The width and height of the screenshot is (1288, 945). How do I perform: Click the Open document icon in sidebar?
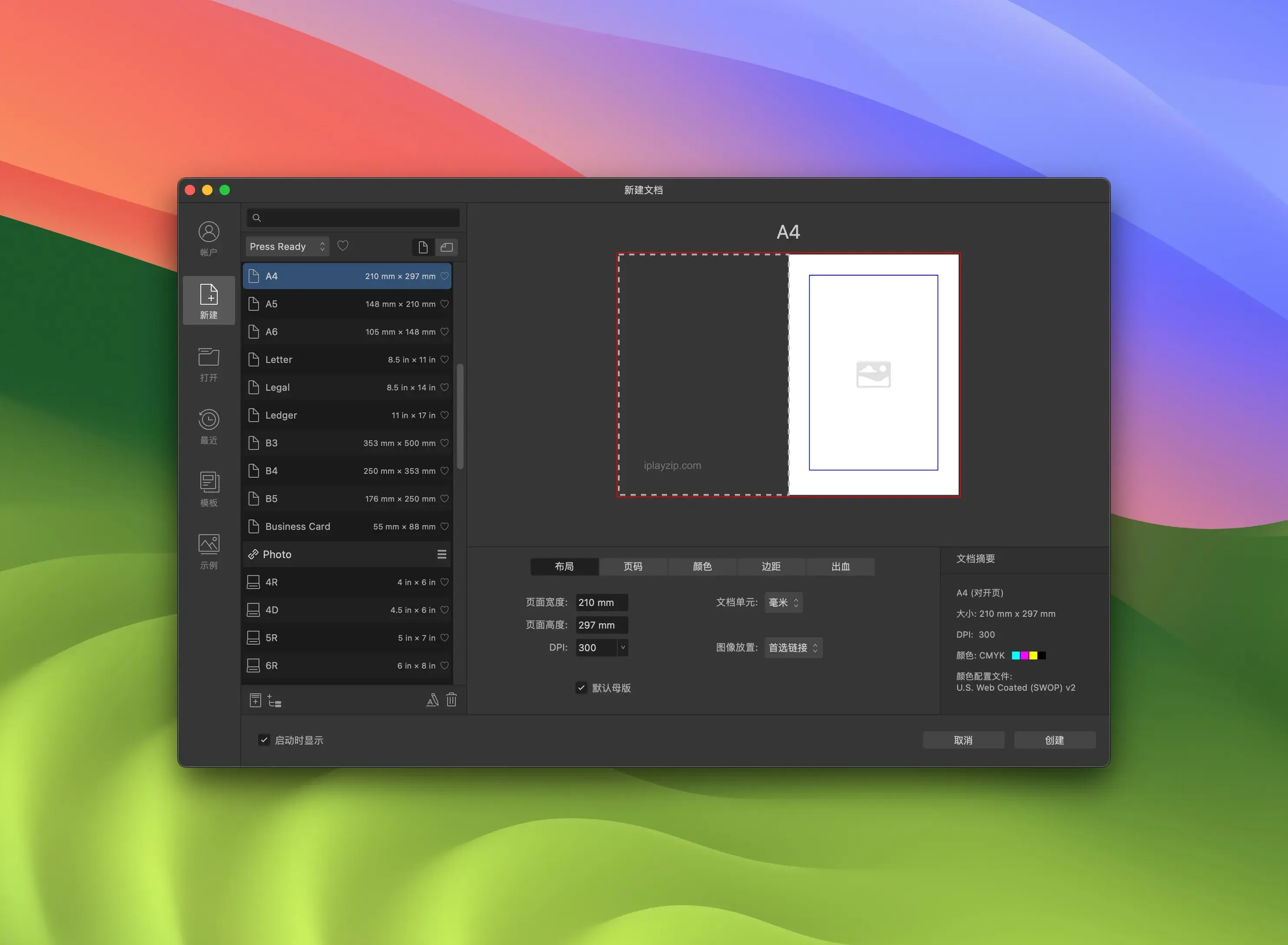tap(208, 360)
